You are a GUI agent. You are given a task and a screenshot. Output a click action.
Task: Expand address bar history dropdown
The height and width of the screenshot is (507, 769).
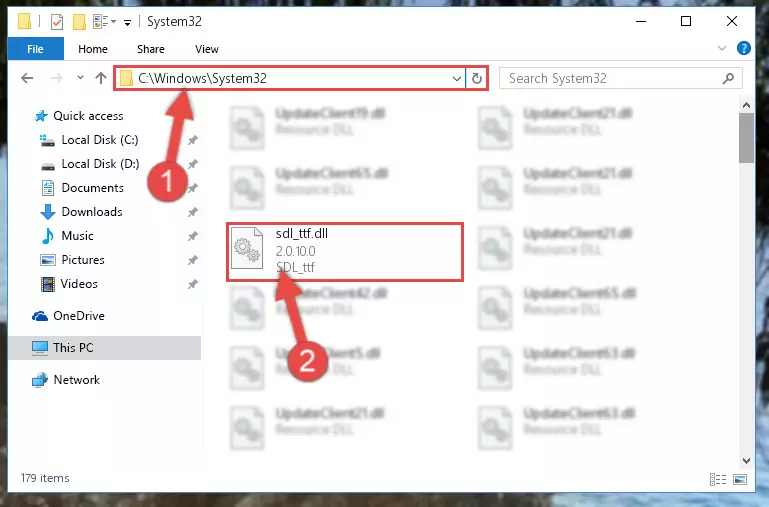[456, 78]
